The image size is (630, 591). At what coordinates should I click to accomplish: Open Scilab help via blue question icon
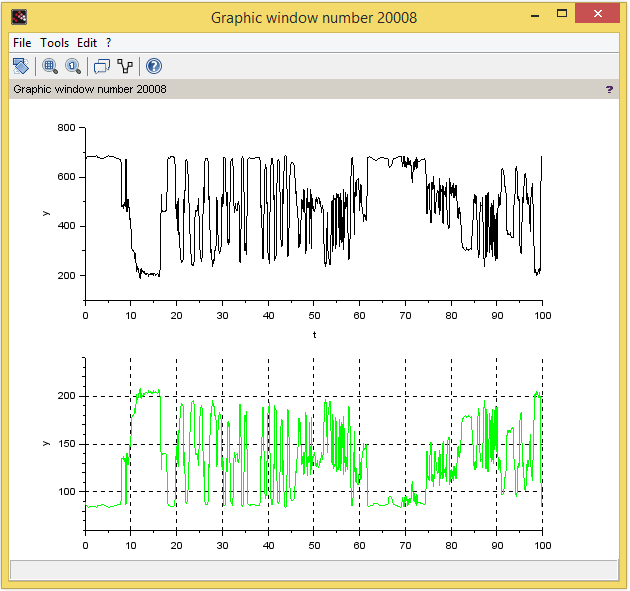[x=154, y=67]
